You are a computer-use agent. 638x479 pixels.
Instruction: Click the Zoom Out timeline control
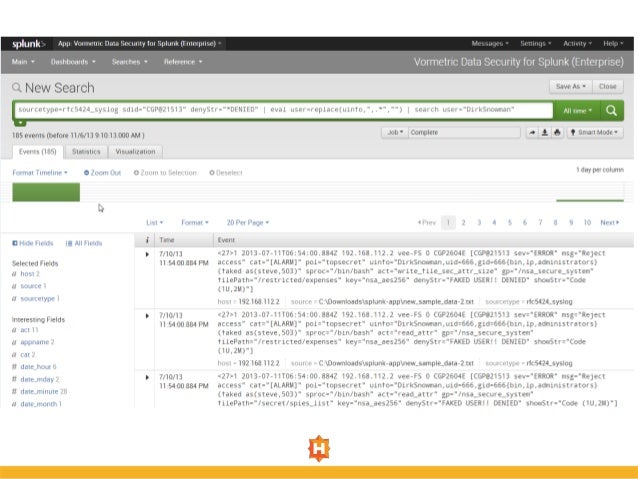[103, 173]
